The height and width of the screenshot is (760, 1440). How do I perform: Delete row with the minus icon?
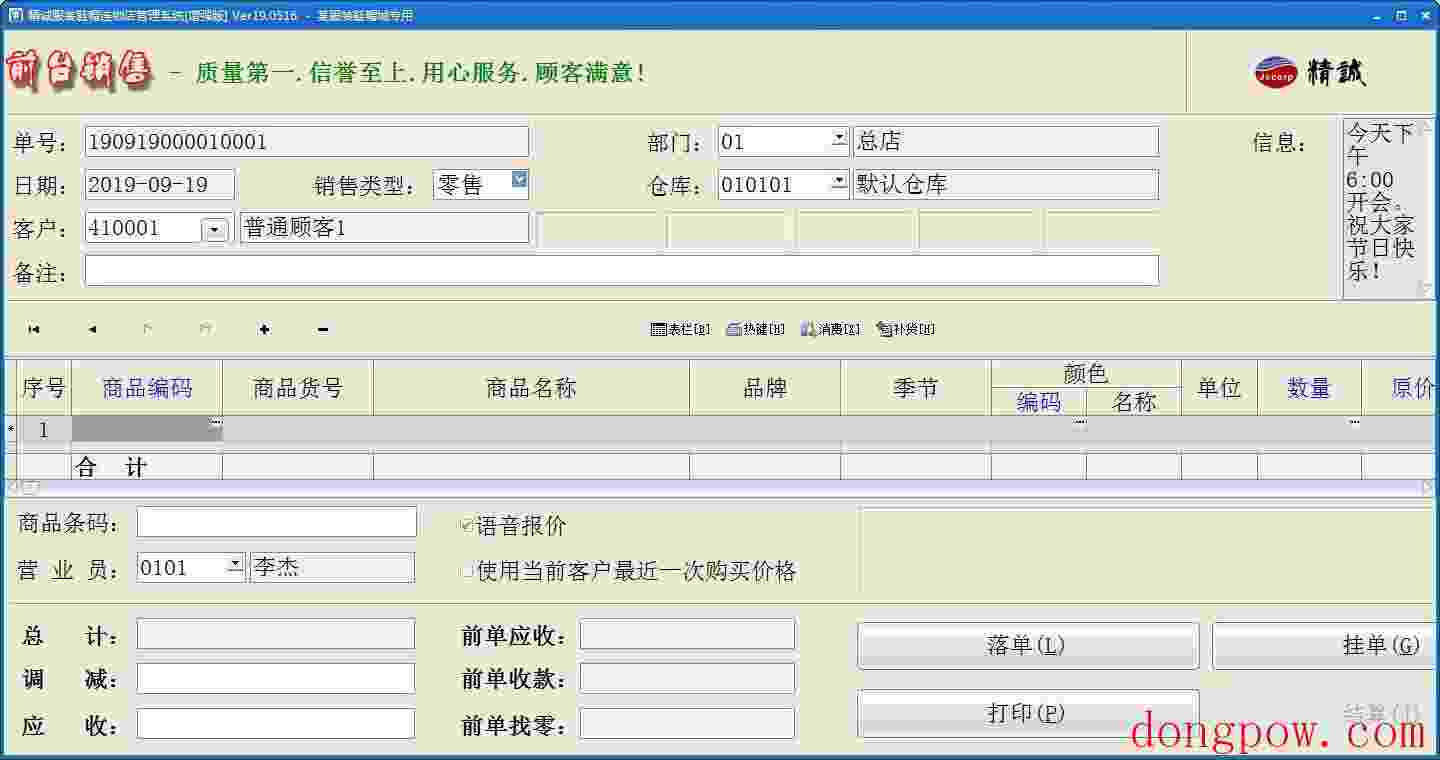322,329
